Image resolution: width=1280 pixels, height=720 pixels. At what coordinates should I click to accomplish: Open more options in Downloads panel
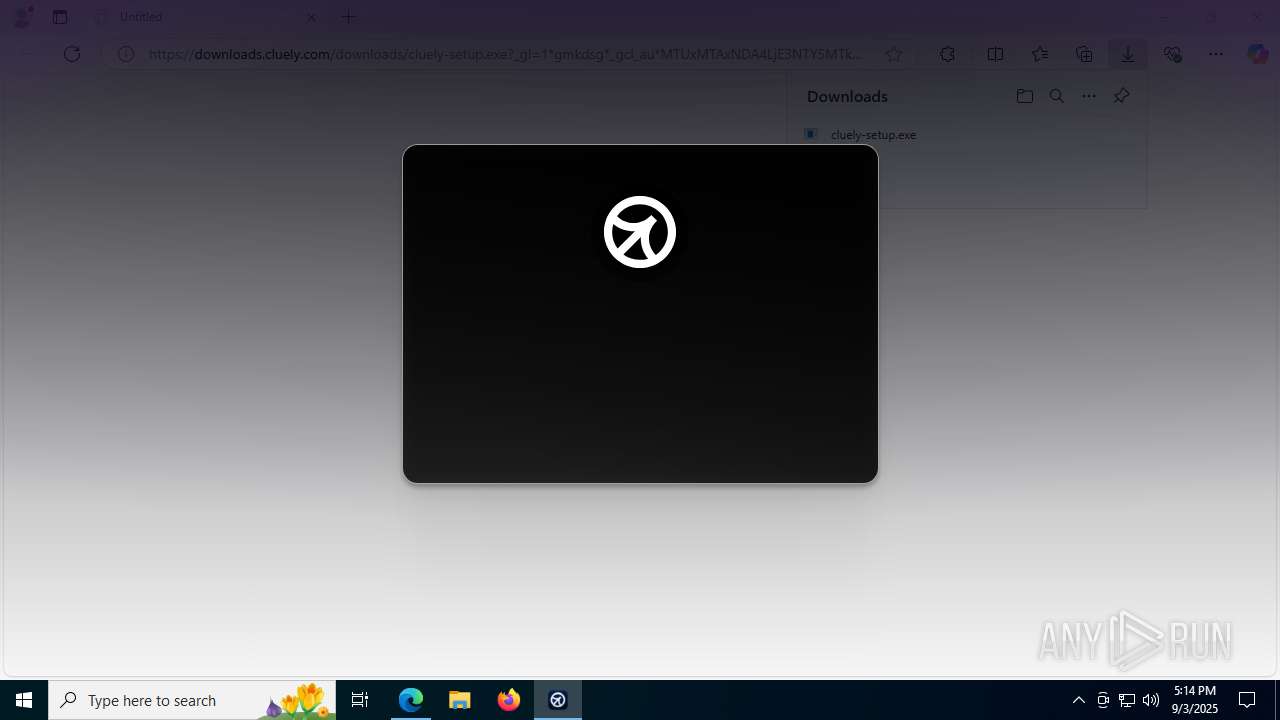[1089, 96]
